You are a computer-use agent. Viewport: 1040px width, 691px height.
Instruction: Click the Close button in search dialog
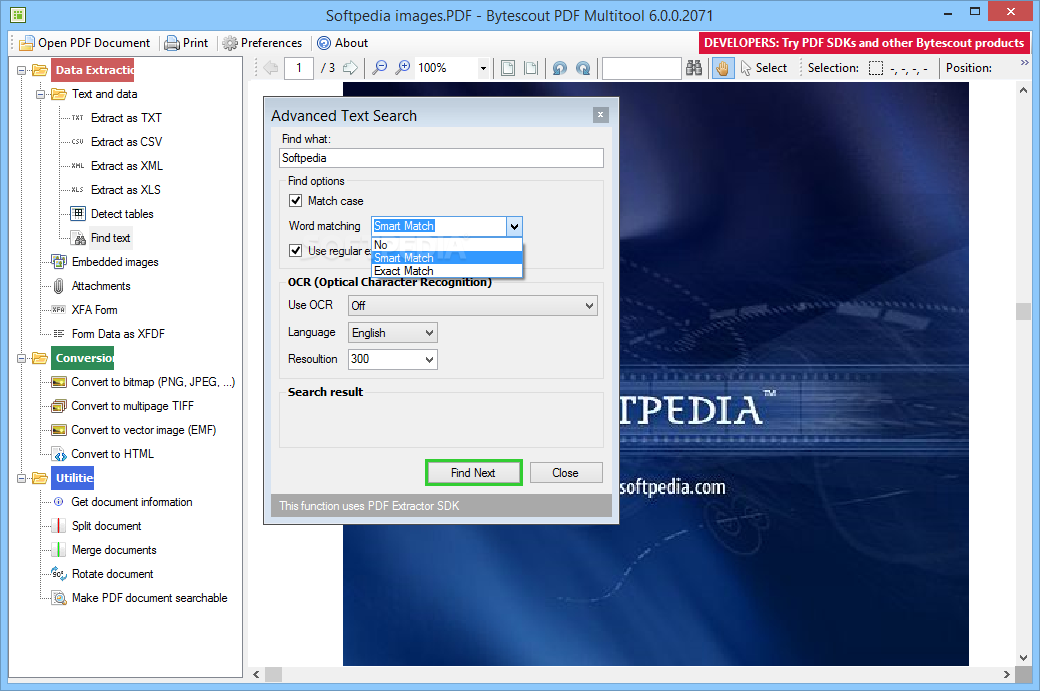point(566,473)
